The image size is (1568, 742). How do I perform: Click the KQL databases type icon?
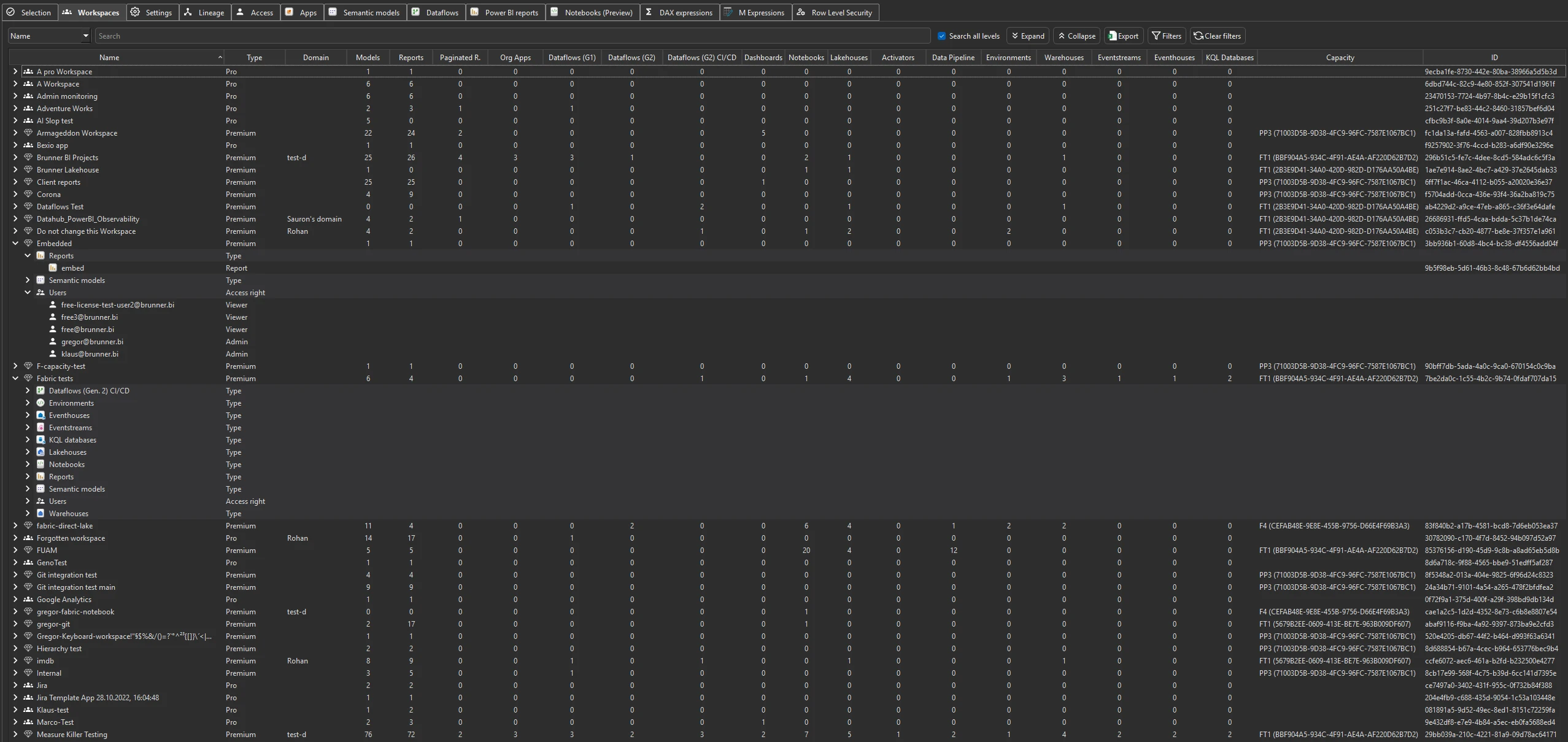pos(41,439)
